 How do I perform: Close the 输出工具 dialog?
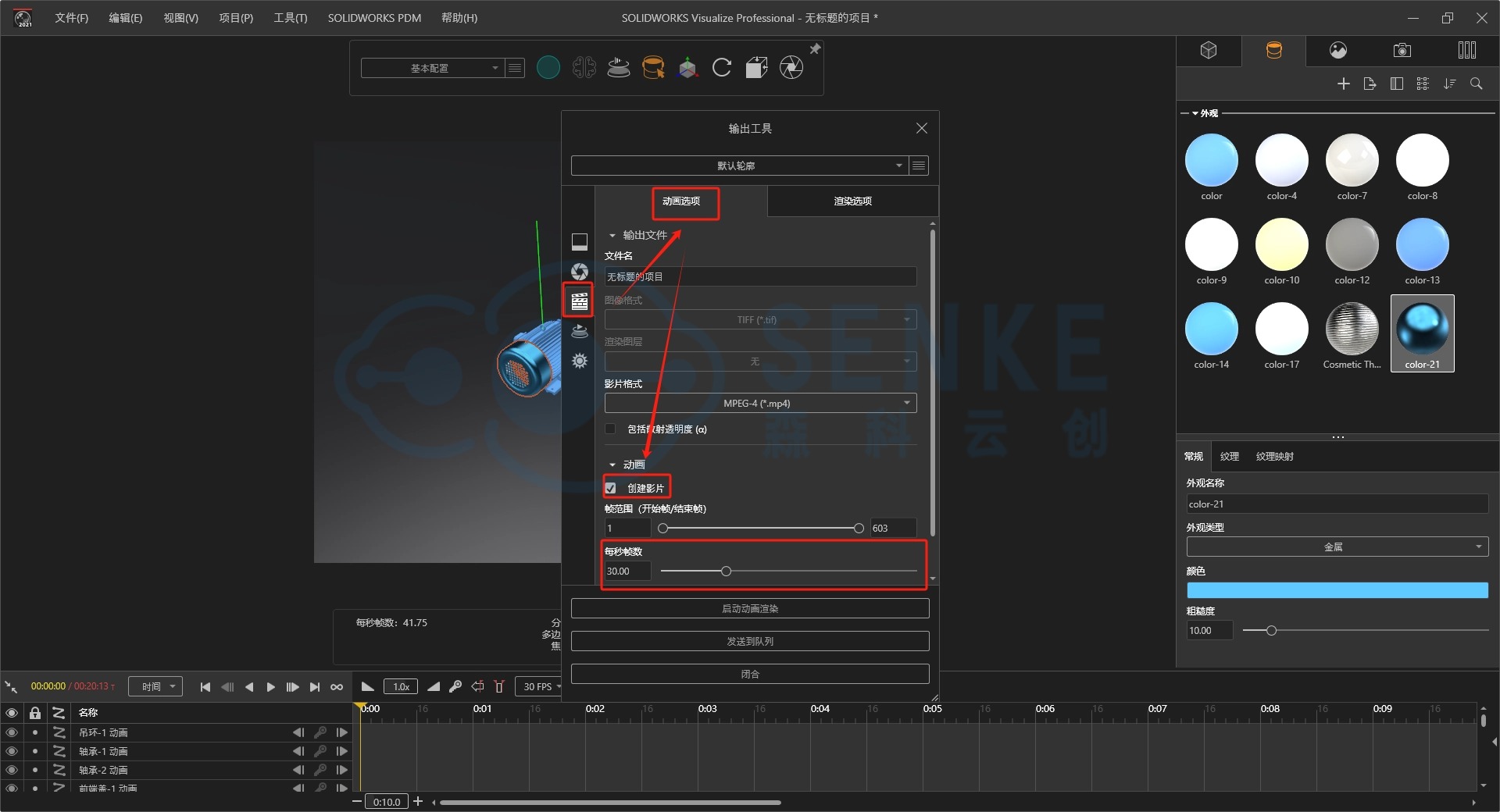click(922, 128)
